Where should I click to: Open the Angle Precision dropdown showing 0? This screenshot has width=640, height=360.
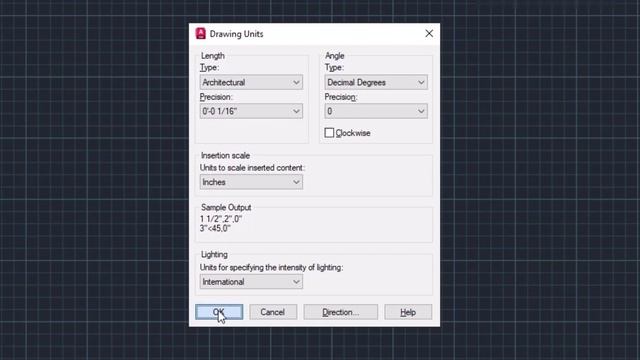click(x=376, y=111)
